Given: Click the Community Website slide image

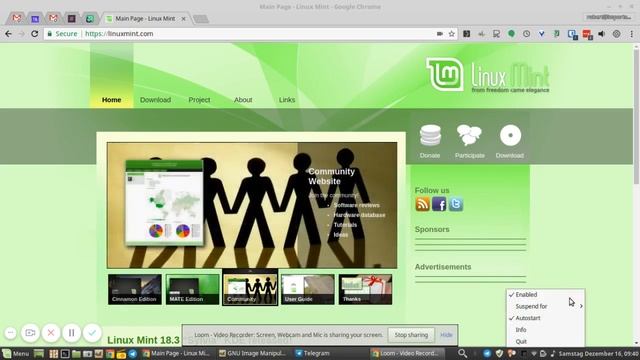Looking at the screenshot, I should (252, 205).
